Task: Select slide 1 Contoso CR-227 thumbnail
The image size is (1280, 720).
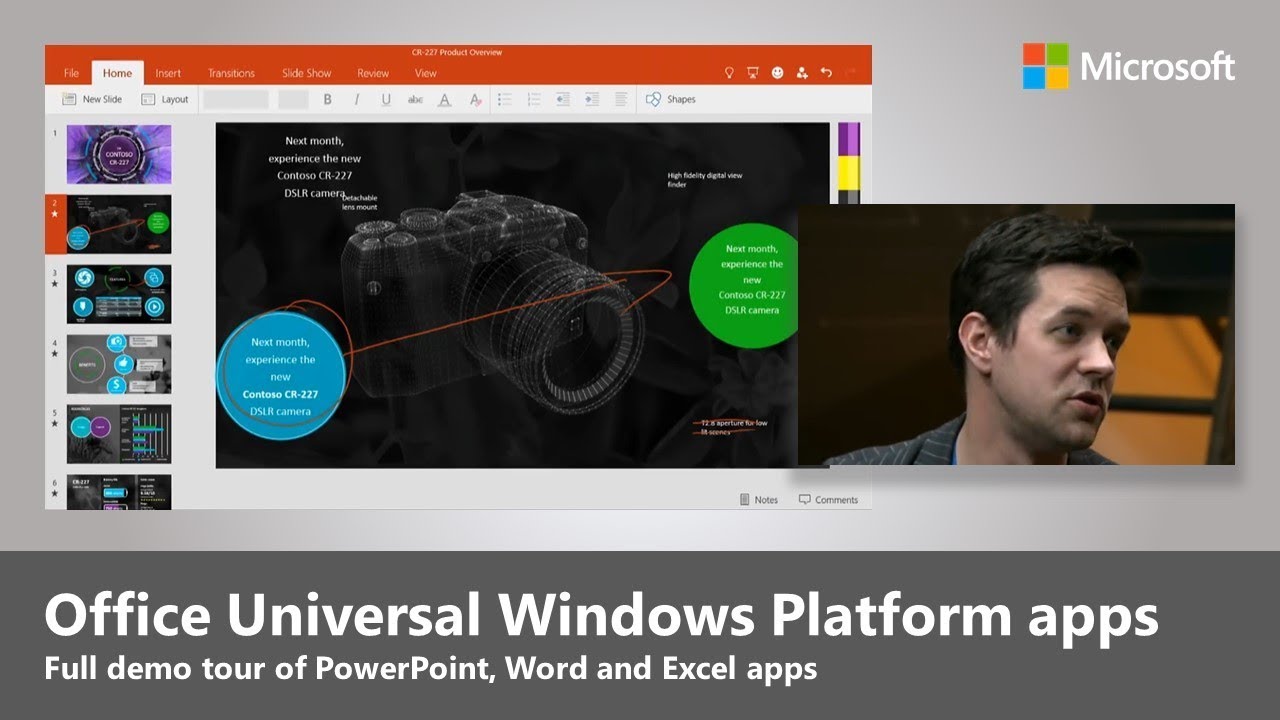Action: click(x=119, y=154)
